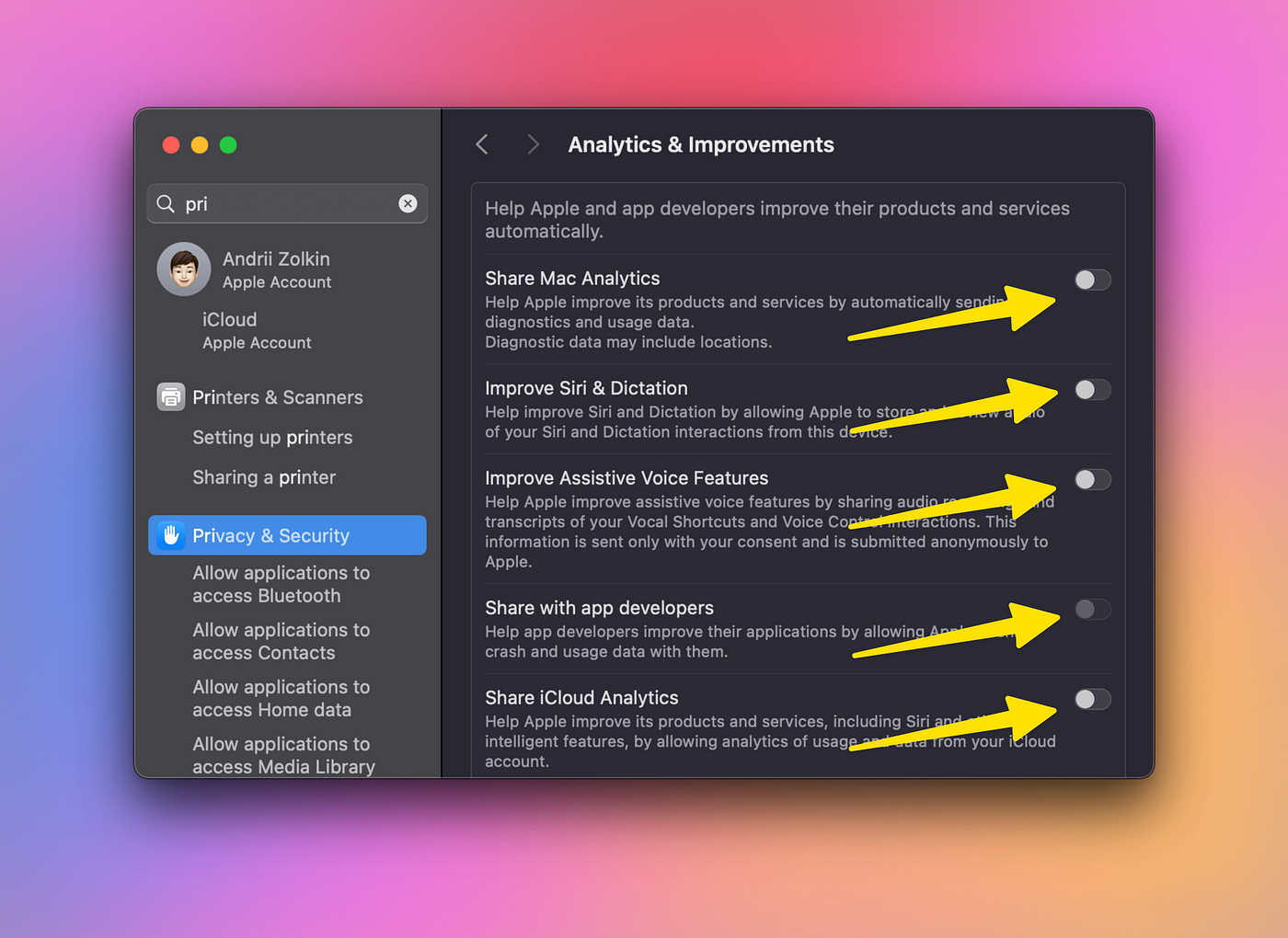Toggle Share Mac Analytics switch
Screen dimensions: 1288x938
(x=1093, y=280)
